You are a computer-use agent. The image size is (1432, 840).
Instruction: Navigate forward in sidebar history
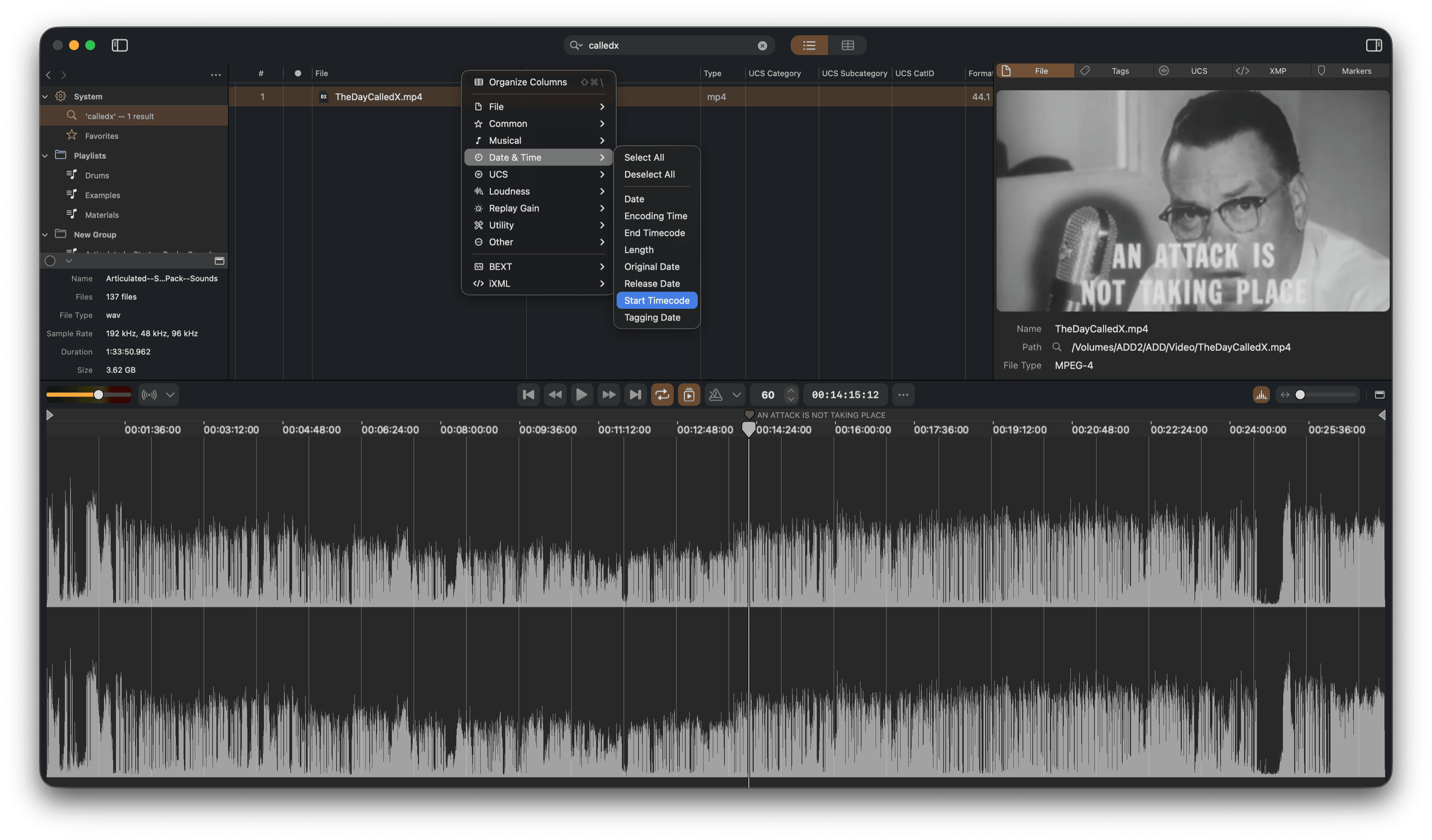[64, 75]
